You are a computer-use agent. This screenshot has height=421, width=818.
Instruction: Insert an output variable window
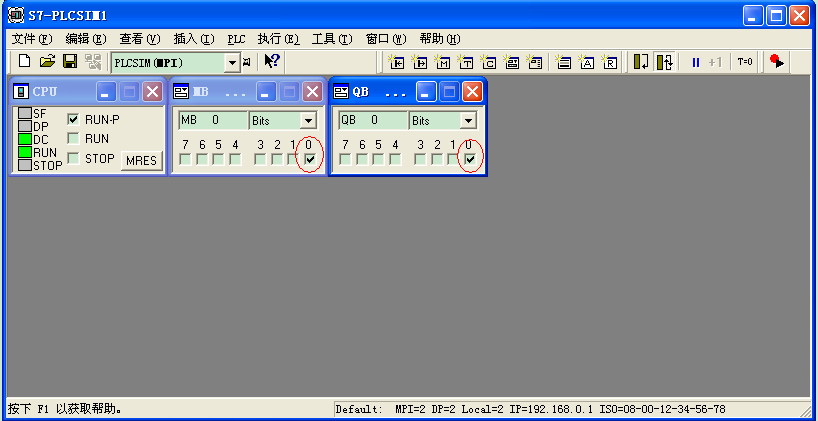pos(419,62)
